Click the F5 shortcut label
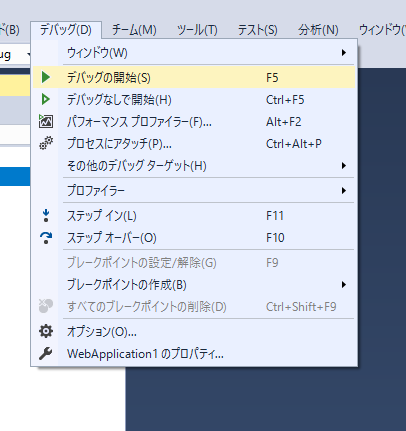The width and height of the screenshot is (406, 431). pos(272,78)
